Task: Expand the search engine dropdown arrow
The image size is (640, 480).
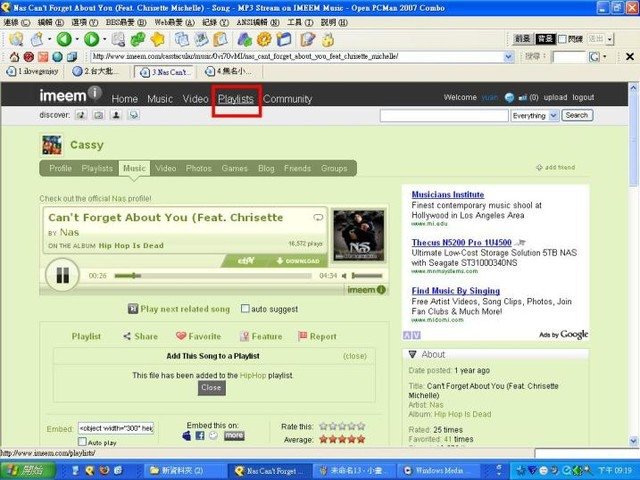Action: 604,57
